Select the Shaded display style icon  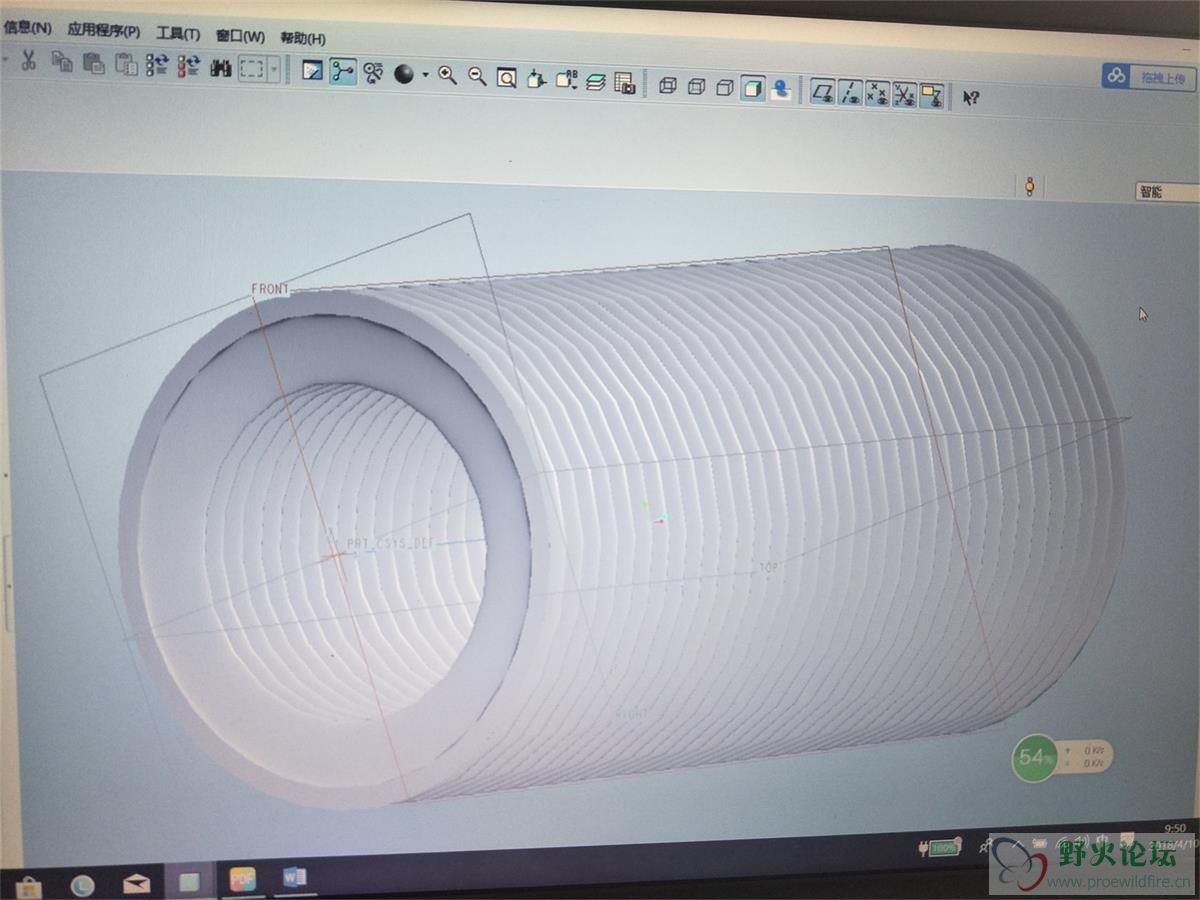753,89
